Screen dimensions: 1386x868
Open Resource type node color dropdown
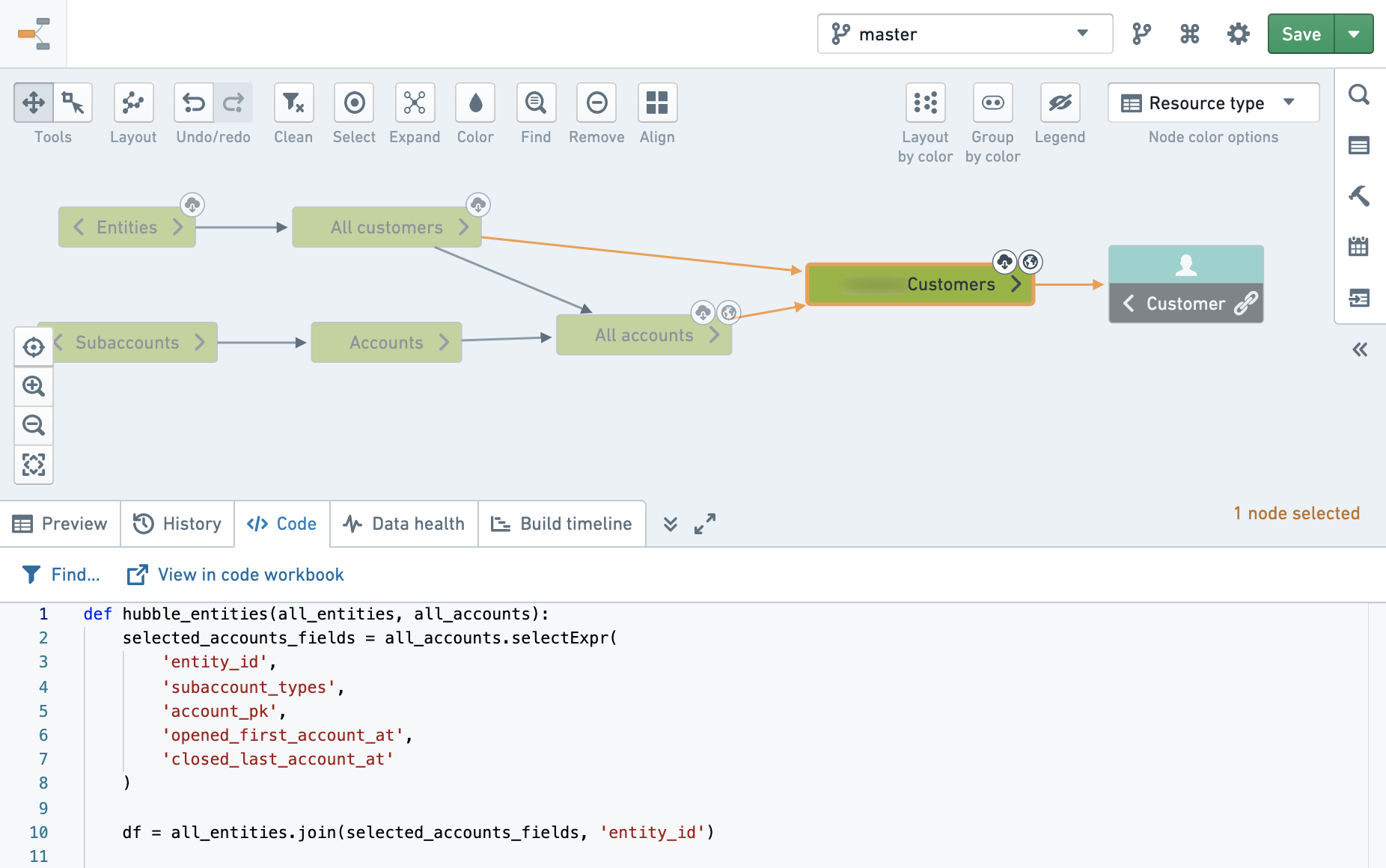pos(1213,103)
